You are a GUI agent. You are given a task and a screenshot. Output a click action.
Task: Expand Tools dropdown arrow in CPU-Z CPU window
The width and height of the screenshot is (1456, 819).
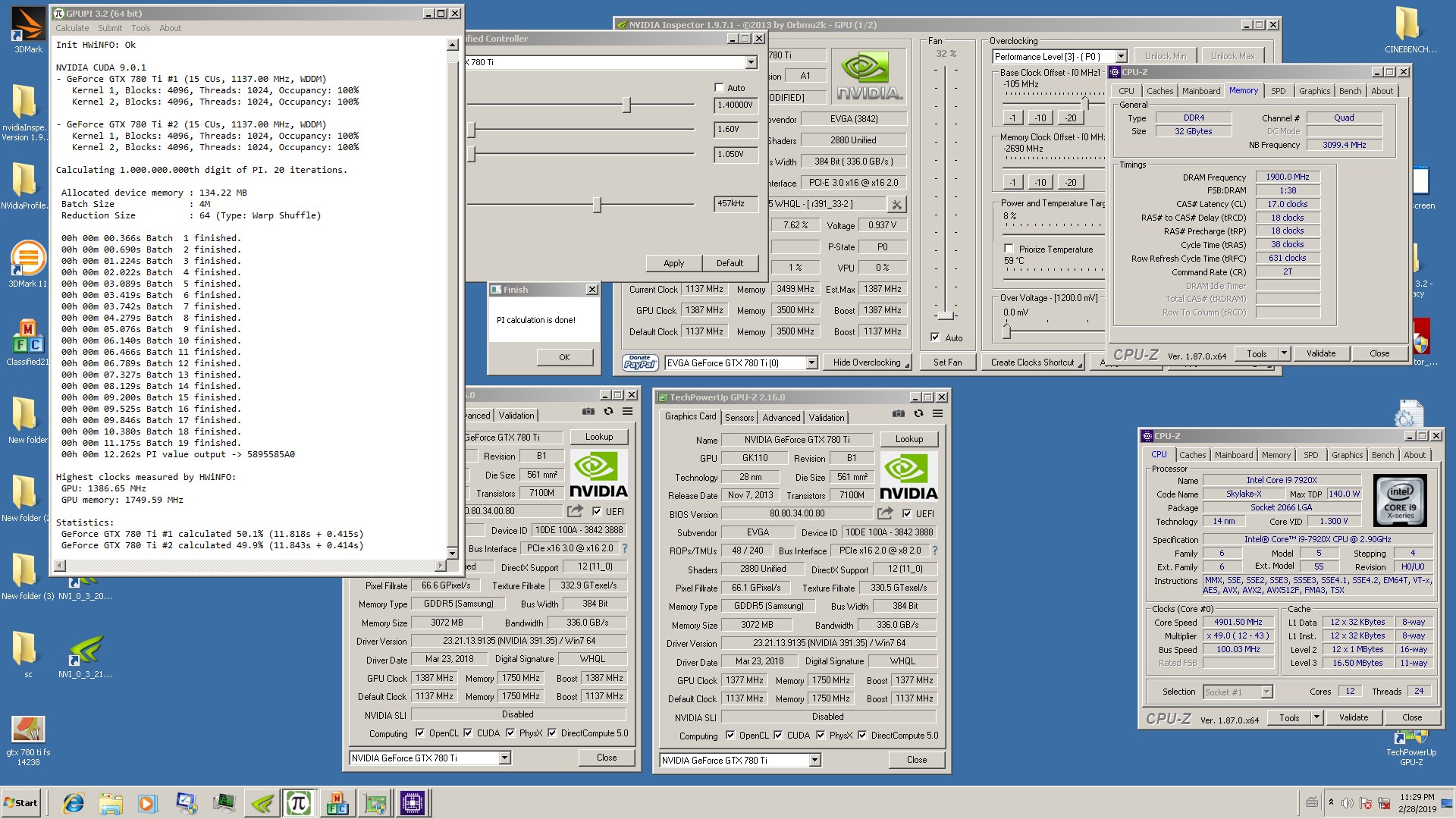(x=1316, y=717)
